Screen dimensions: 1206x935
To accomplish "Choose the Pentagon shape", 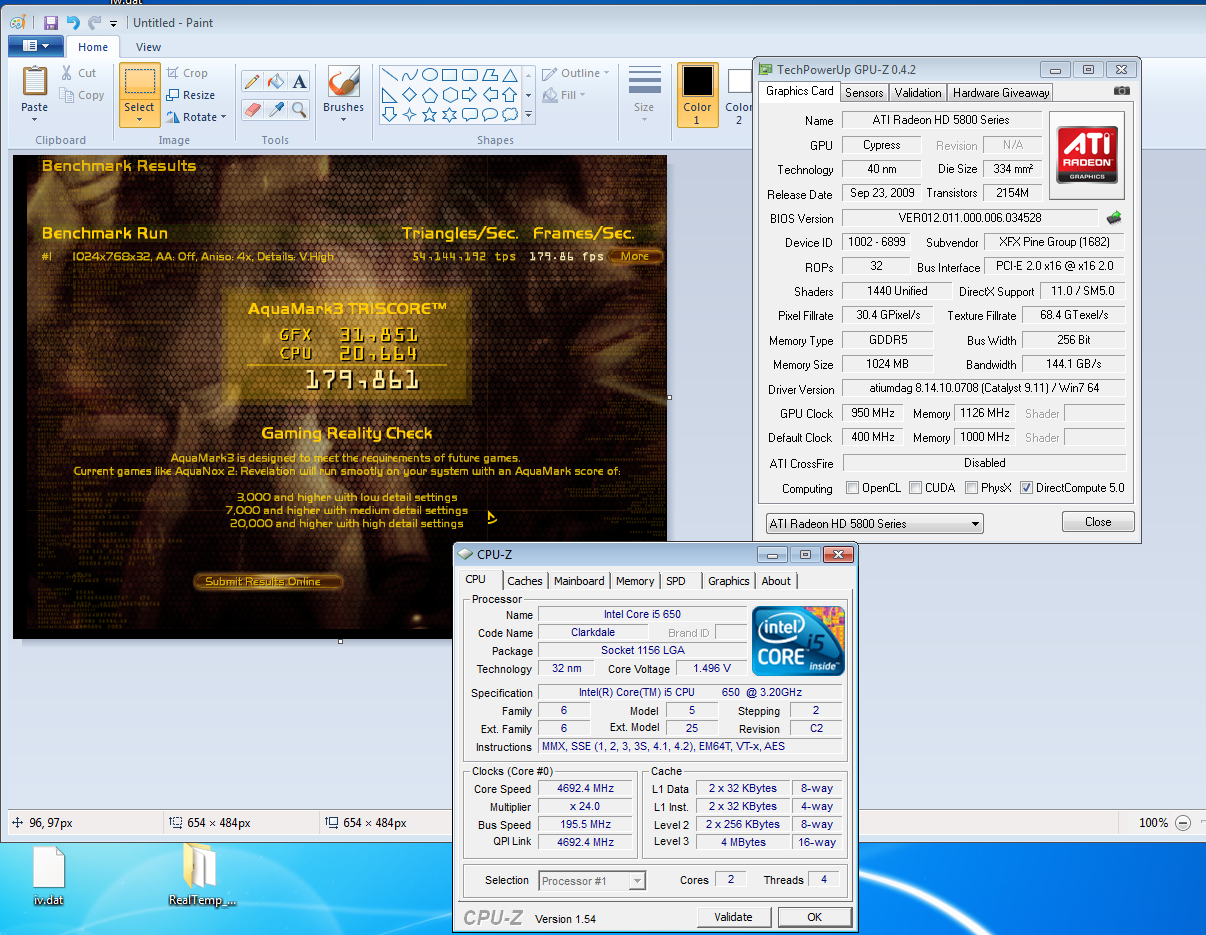I will [429, 95].
